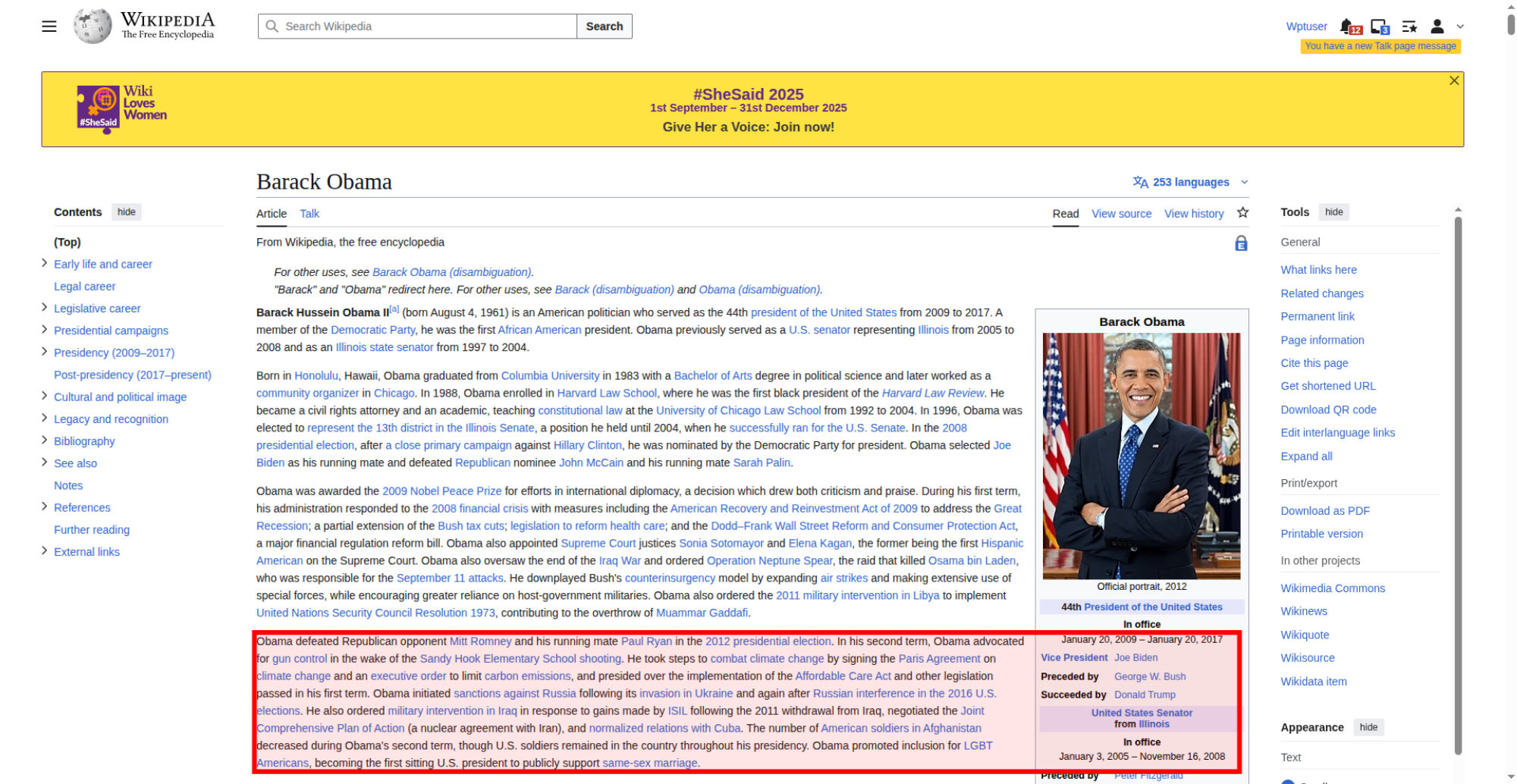Viewport: 1517px width, 784px height.
Task: Open the notifications bell alerts
Action: tap(1348, 27)
